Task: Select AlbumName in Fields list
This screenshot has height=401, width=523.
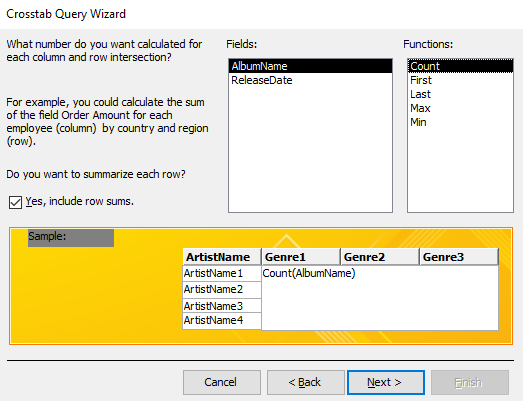Action: [x=310, y=66]
